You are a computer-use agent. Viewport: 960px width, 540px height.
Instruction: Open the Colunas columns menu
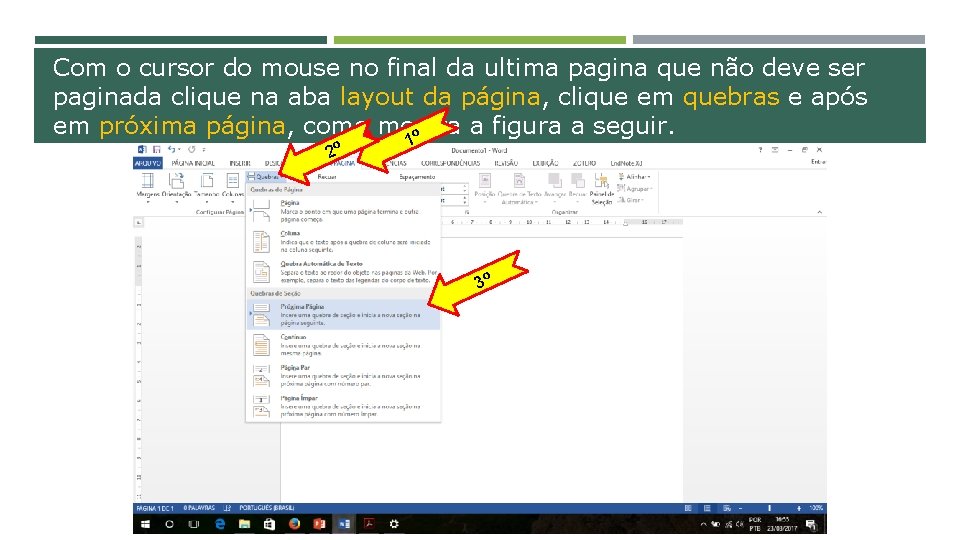click(x=233, y=186)
